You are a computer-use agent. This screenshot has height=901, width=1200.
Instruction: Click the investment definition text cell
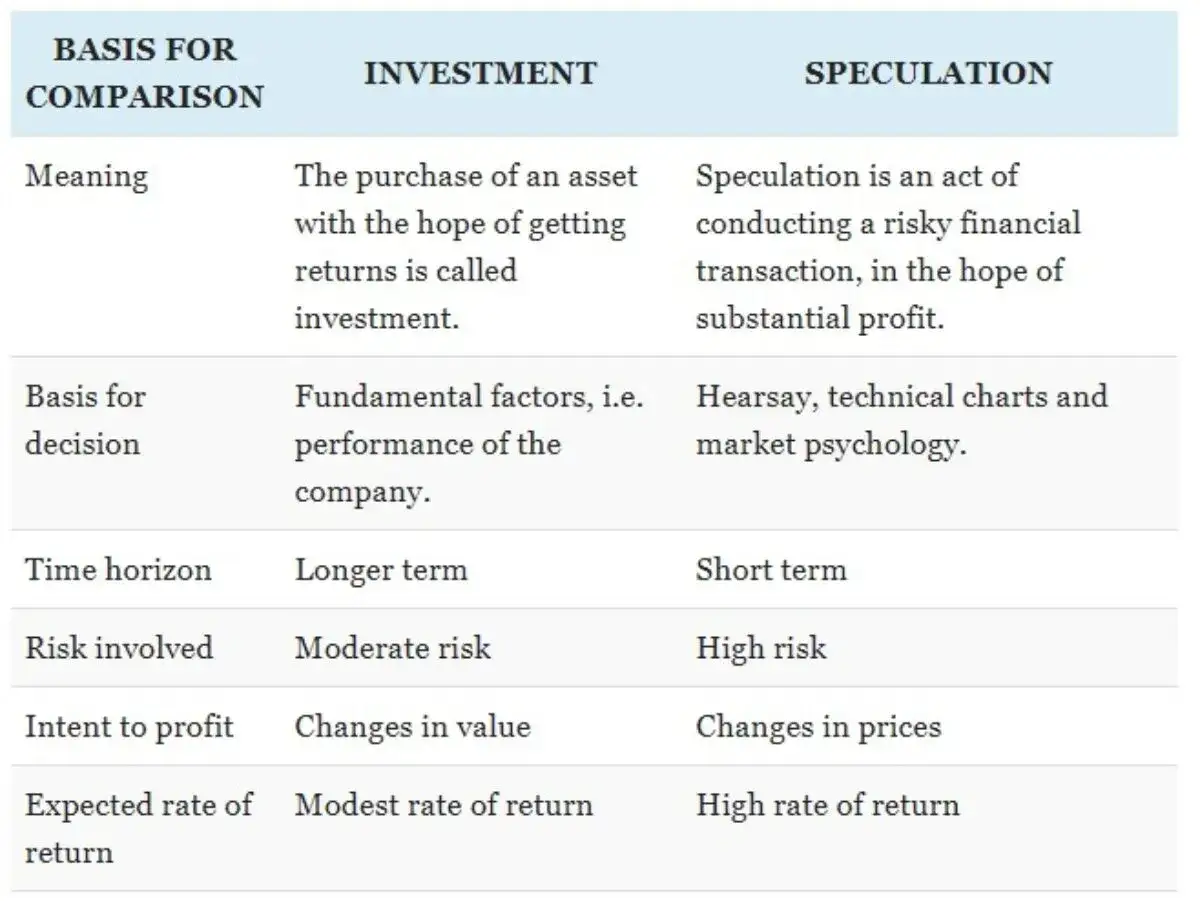click(x=466, y=247)
